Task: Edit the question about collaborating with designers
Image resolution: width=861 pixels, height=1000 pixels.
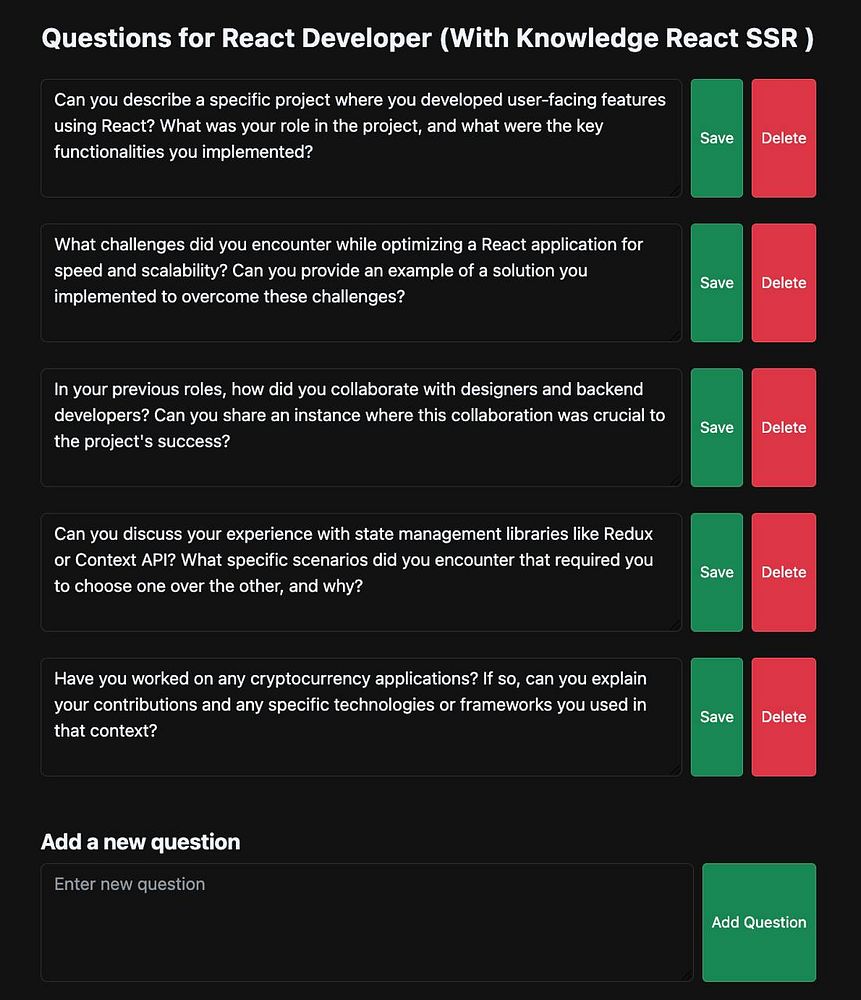Action: tap(361, 428)
